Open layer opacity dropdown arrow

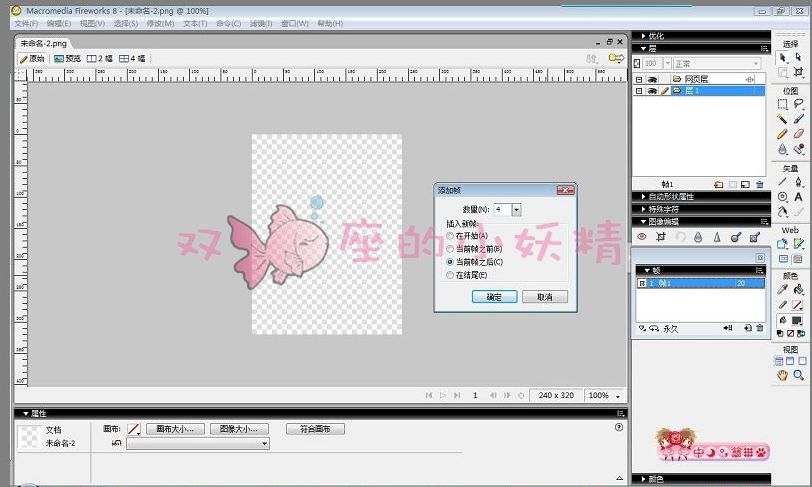click(x=668, y=63)
